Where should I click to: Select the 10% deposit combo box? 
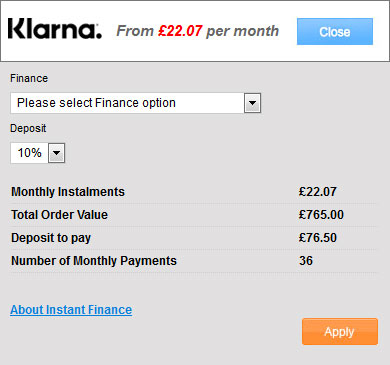pyautogui.click(x=38, y=153)
